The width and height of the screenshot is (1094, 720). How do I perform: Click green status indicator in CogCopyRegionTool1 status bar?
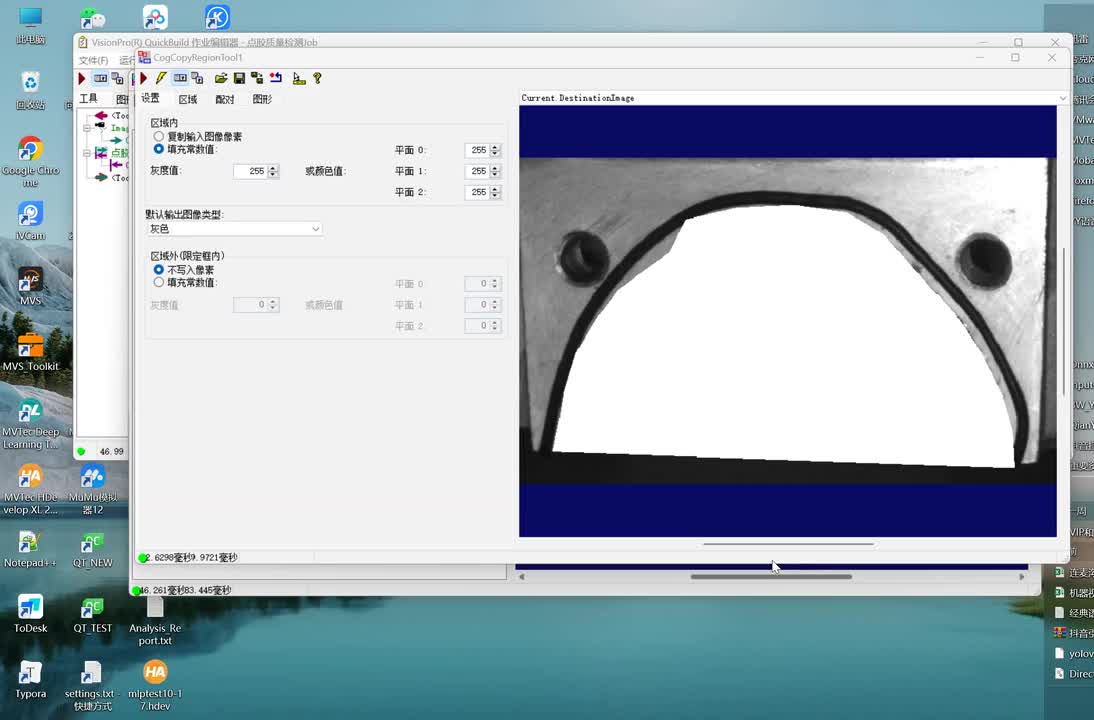(142, 557)
